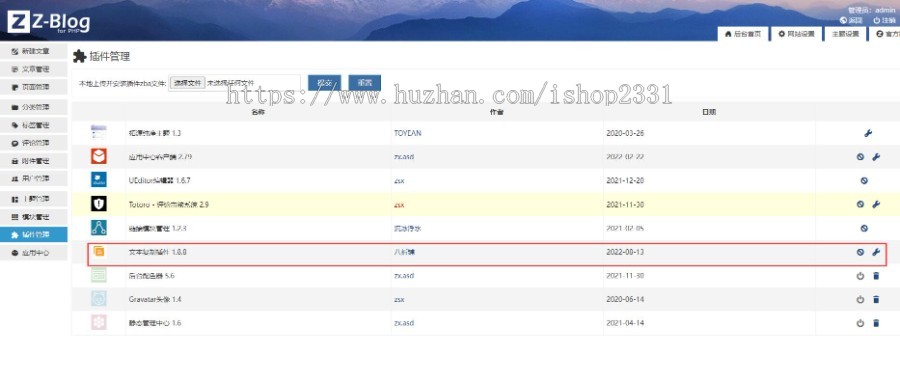Switch to the 后台首页 tab
The image size is (900, 382).
(742, 34)
